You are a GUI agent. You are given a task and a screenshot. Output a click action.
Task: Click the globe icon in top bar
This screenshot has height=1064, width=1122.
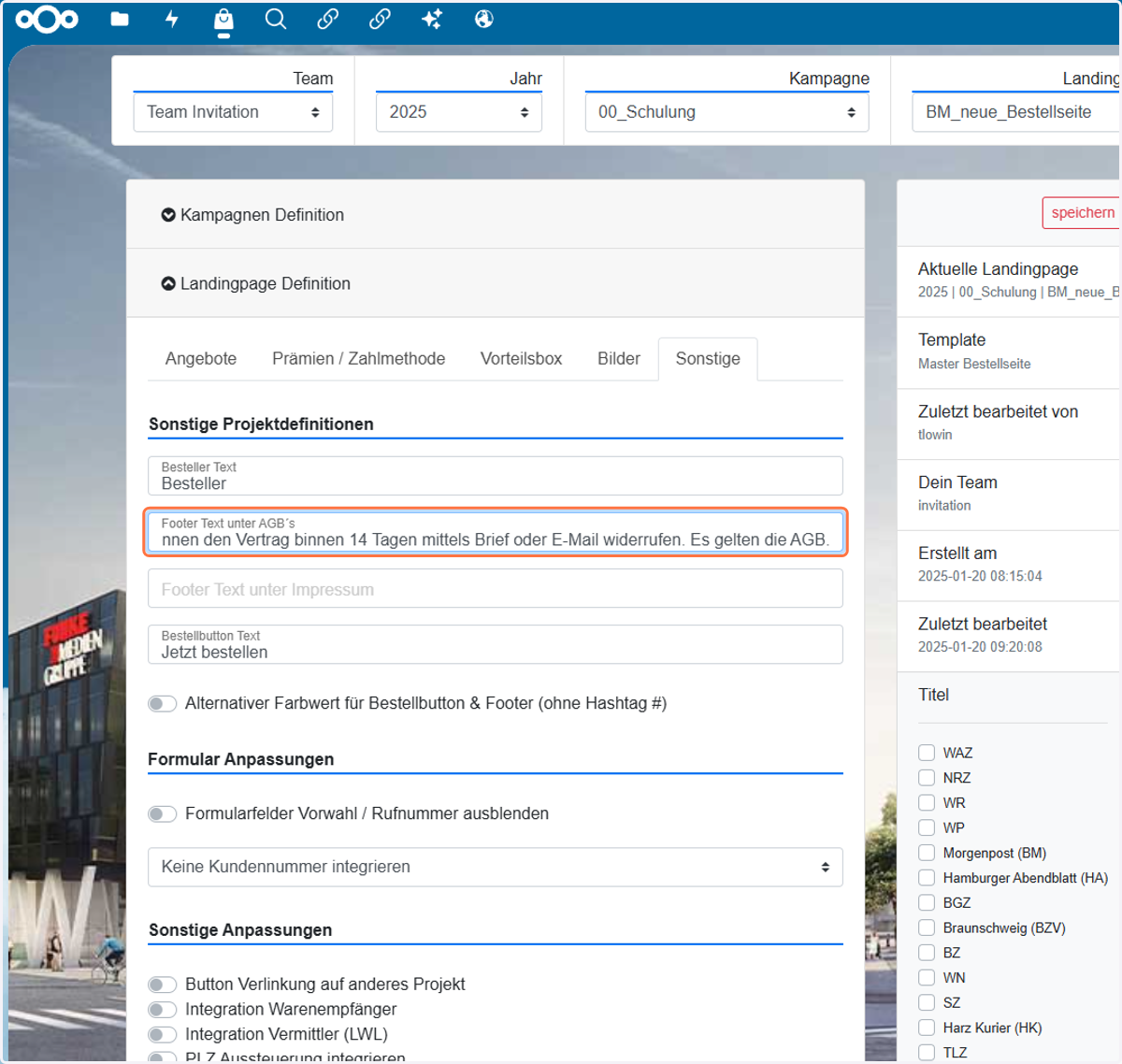[x=483, y=19]
